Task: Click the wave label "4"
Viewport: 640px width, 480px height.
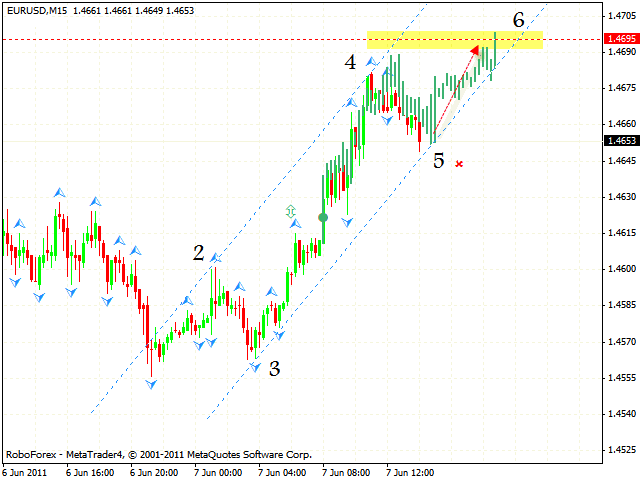Action: 350,62
